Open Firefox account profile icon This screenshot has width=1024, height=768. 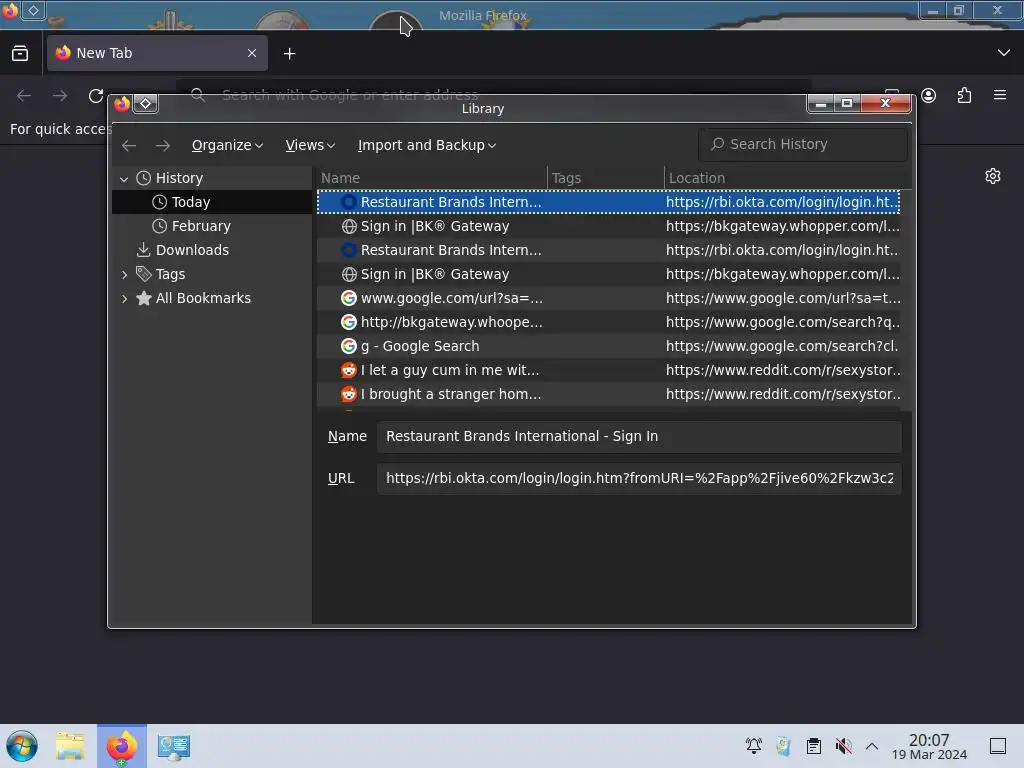[929, 96]
